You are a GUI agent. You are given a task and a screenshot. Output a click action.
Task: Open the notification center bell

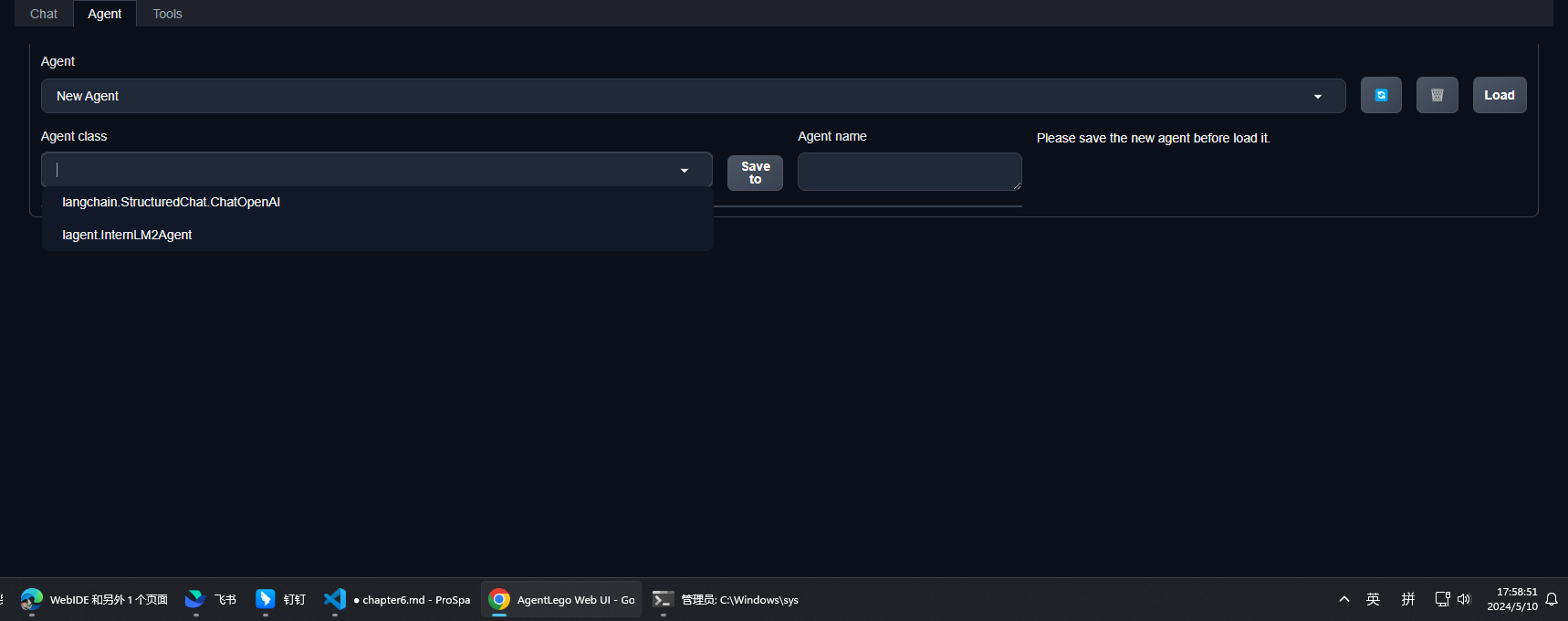1552,600
